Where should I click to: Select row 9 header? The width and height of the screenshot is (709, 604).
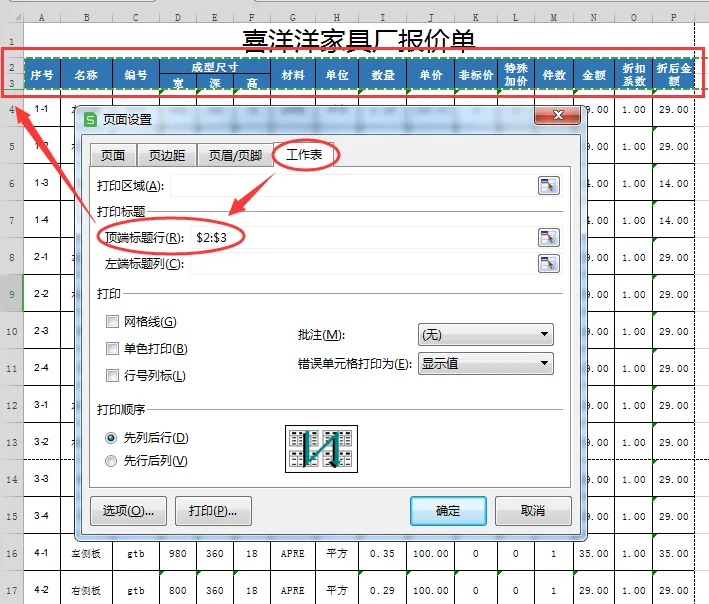pyautogui.click(x=12, y=294)
